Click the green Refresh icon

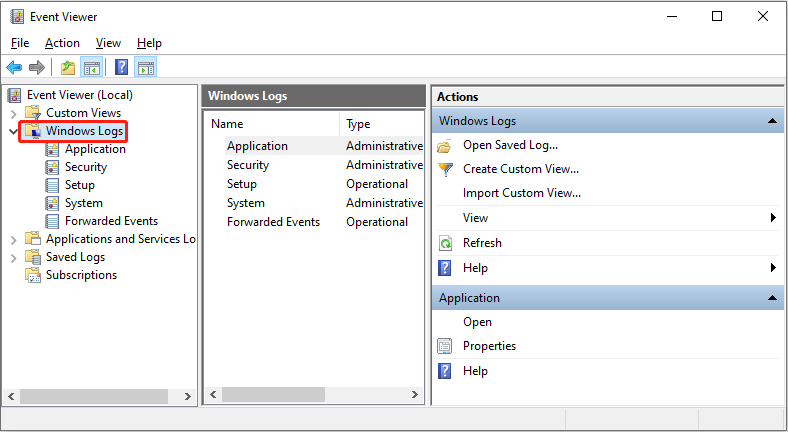[x=445, y=243]
